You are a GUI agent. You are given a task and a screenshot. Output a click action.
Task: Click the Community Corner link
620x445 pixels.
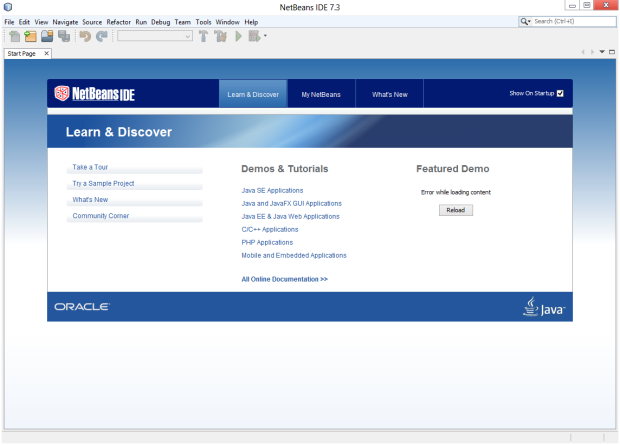[100, 216]
